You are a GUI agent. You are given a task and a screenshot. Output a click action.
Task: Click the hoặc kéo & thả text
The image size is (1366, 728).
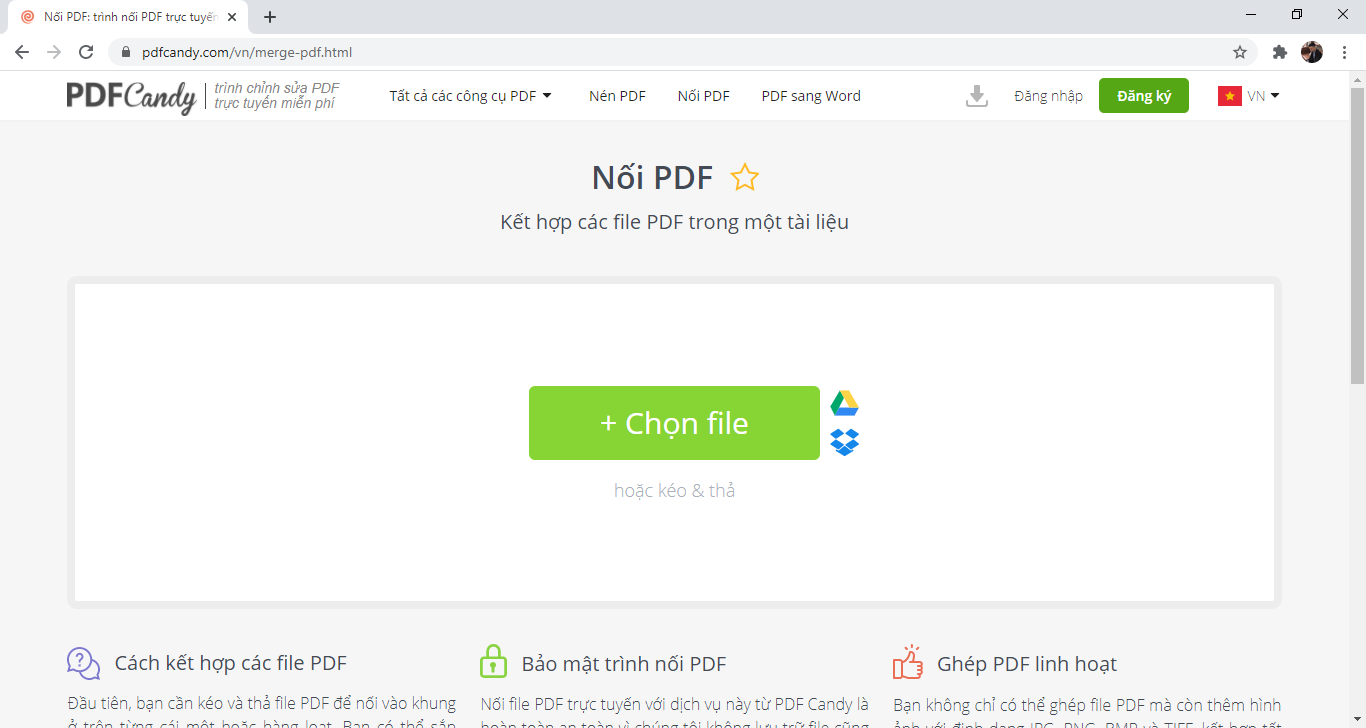675,490
